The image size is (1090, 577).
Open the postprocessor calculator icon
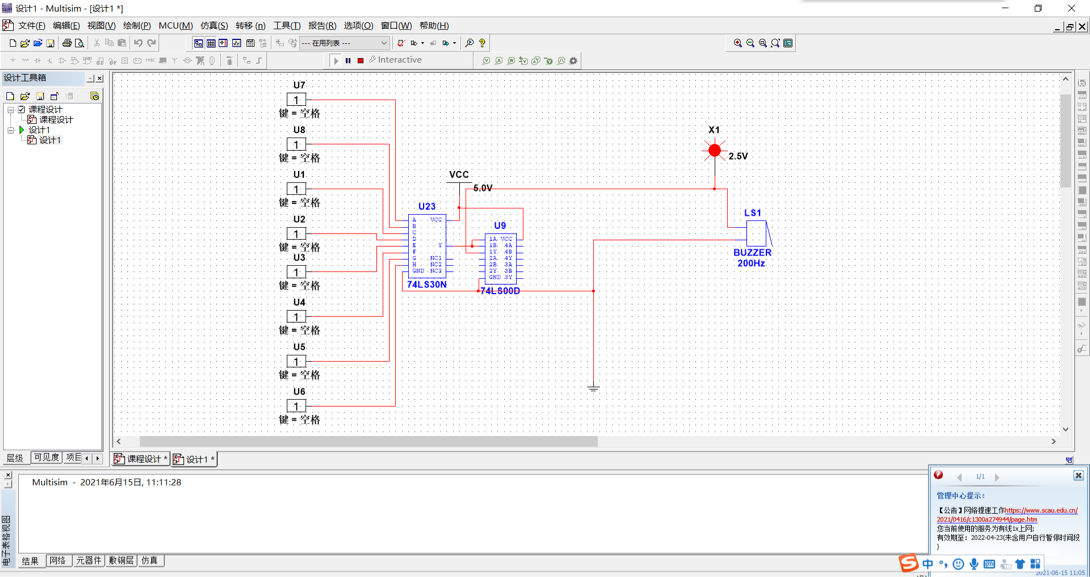pos(250,43)
